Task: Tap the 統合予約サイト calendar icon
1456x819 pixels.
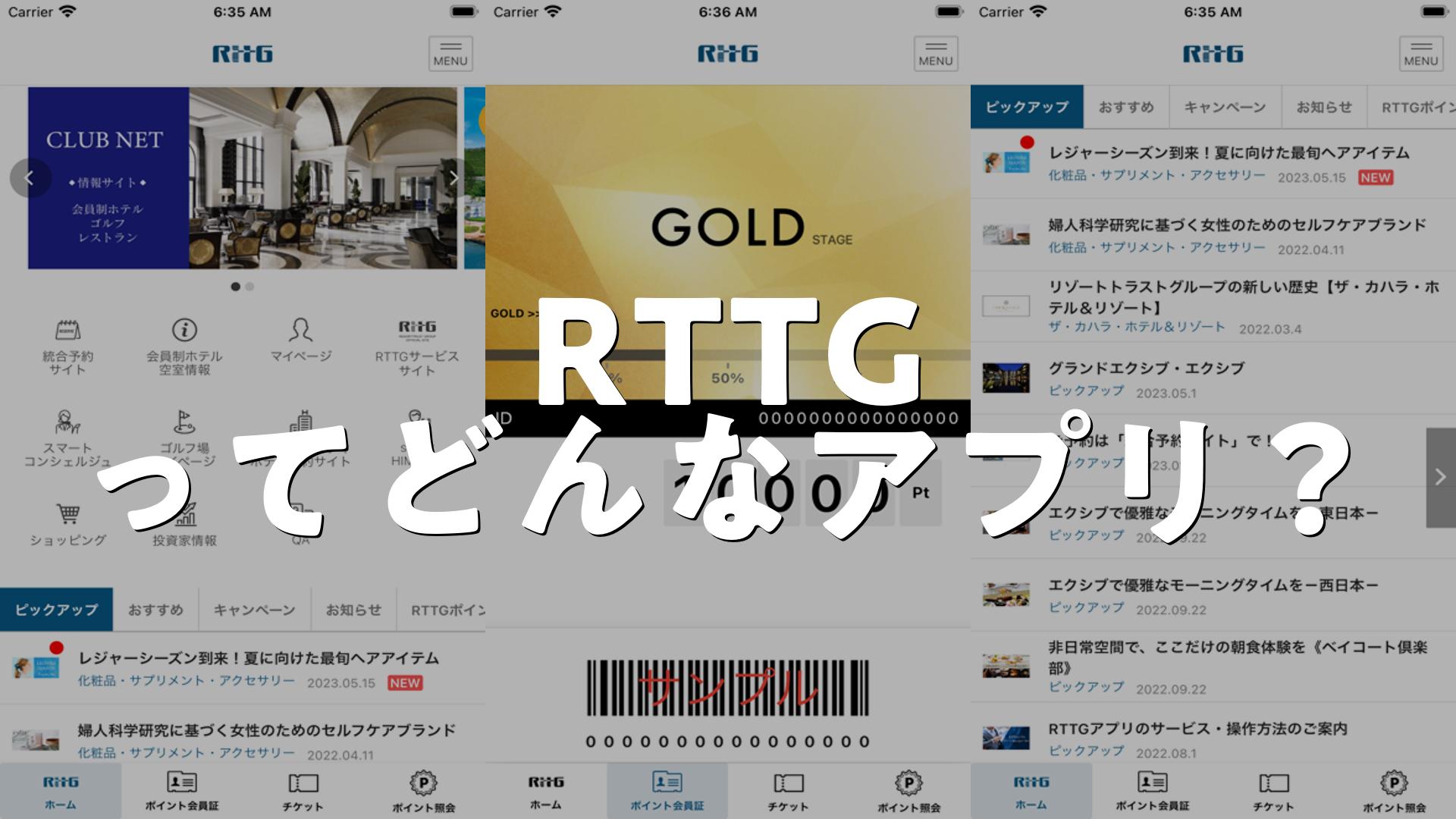Action: (68, 330)
